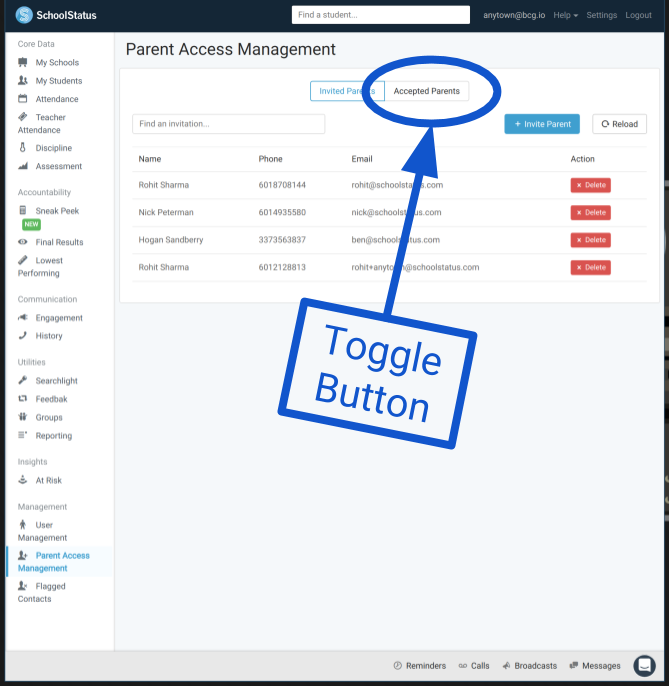Open Broadcasts in the bottom bar
Screen dimensions: 669x686
[529, 666]
